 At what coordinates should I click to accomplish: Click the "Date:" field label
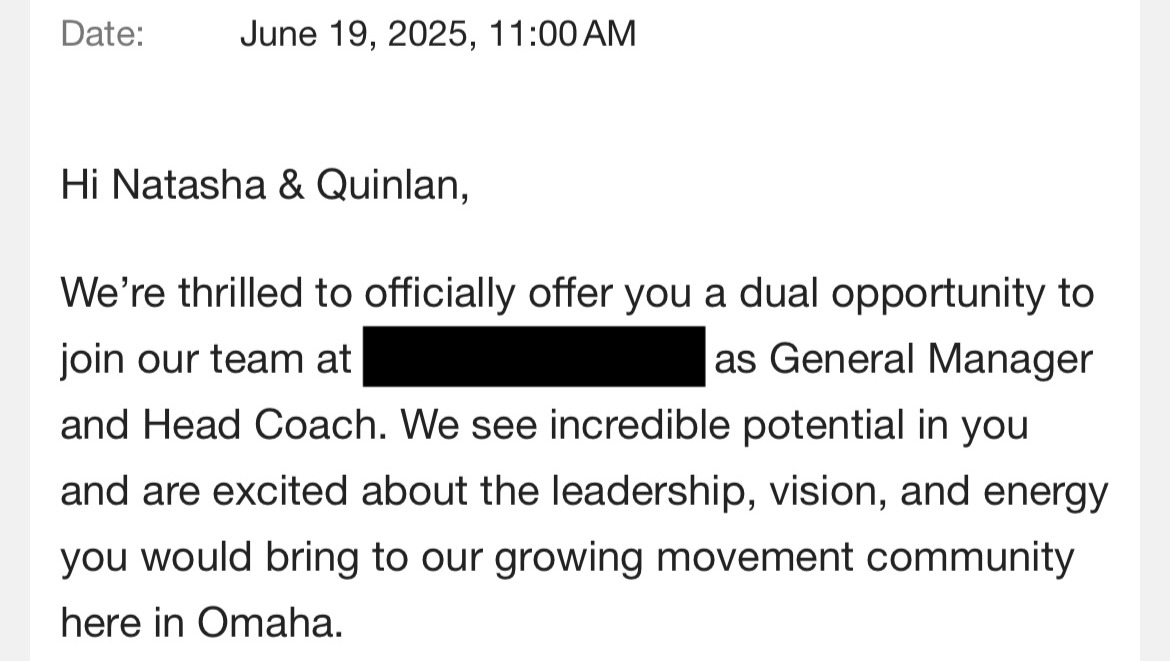coord(102,34)
